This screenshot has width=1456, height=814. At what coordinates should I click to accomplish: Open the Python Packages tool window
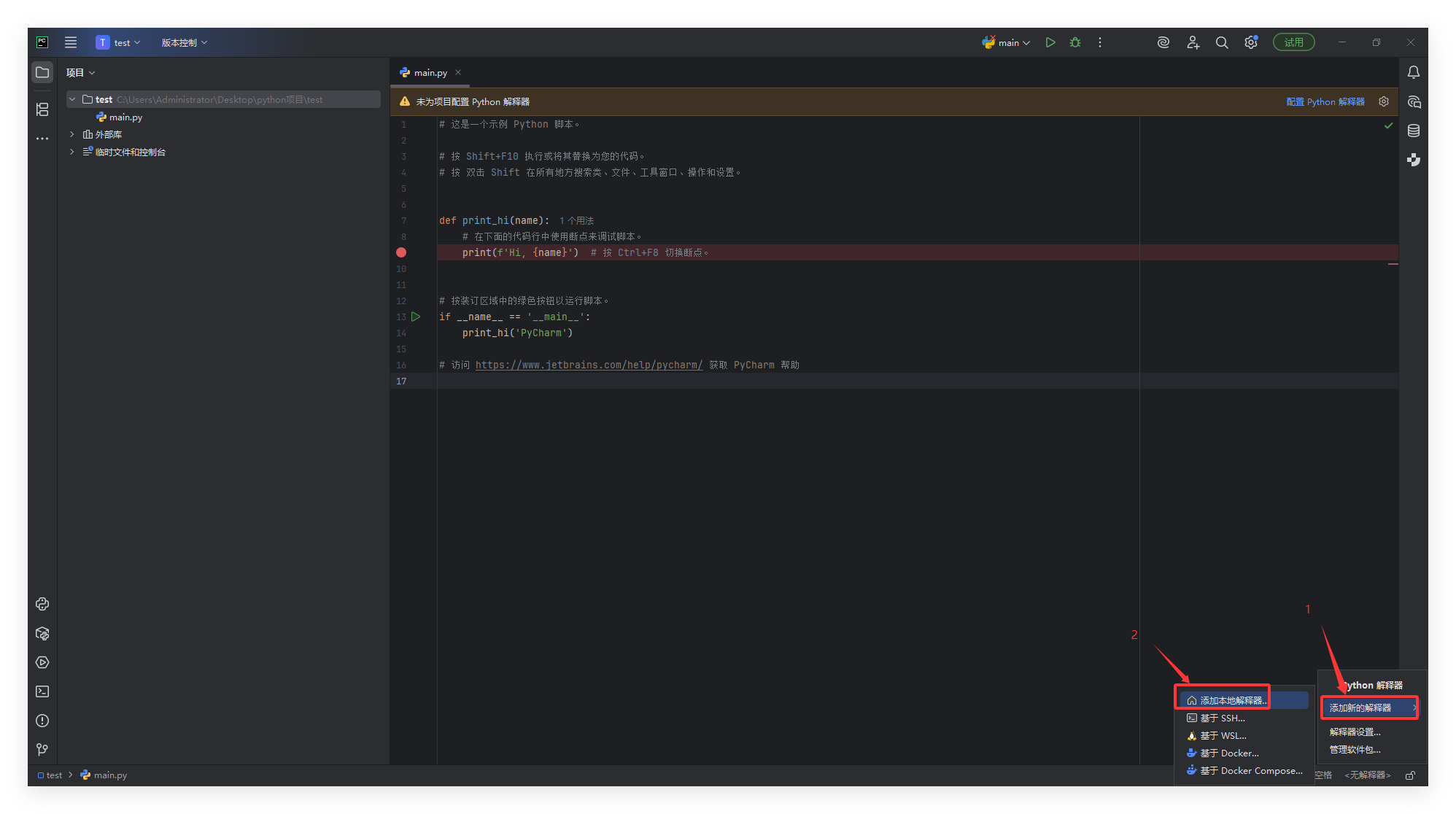pyautogui.click(x=42, y=633)
